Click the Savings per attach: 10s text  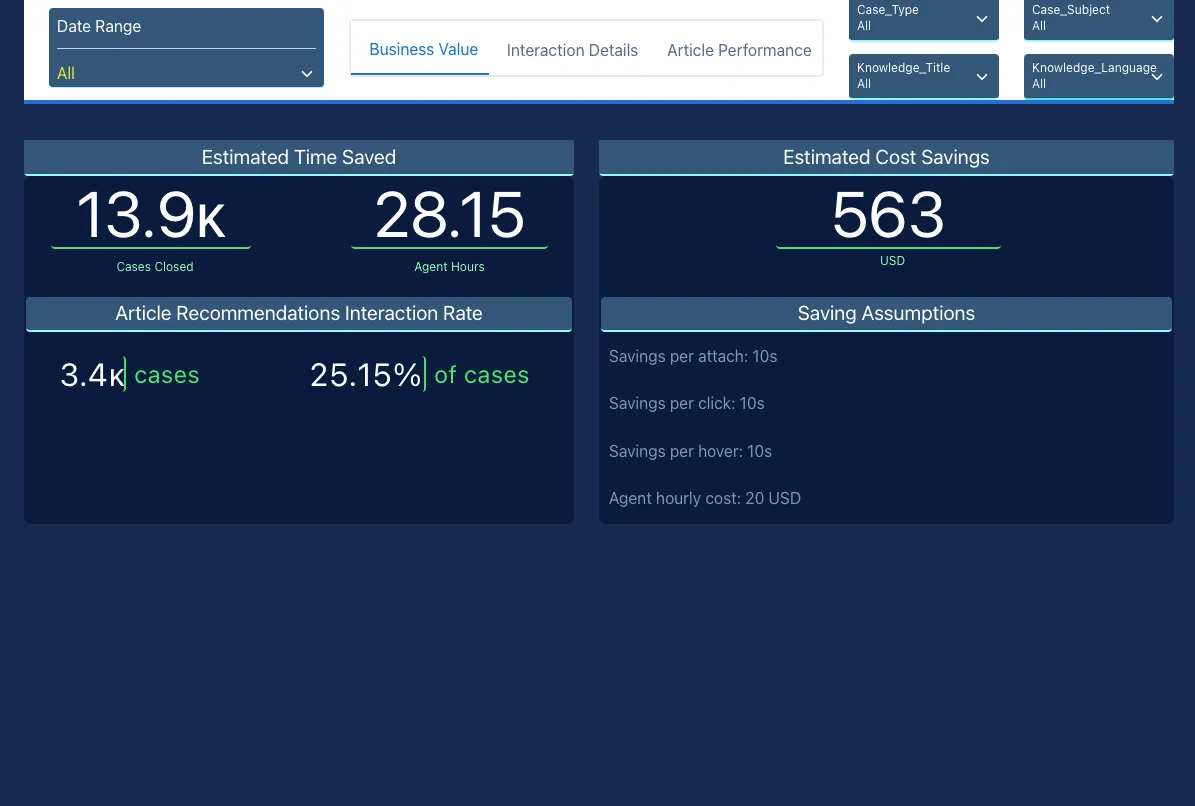click(693, 357)
